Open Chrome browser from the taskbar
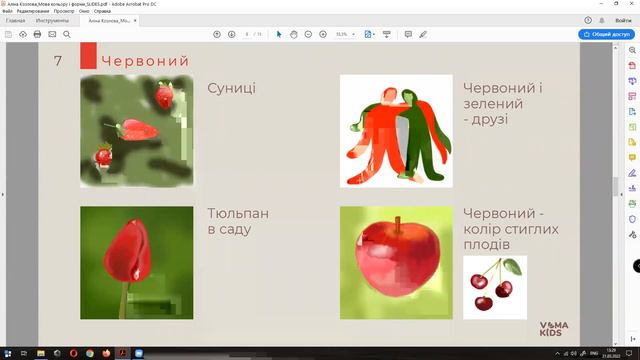The height and width of the screenshot is (360, 640). tap(90, 353)
